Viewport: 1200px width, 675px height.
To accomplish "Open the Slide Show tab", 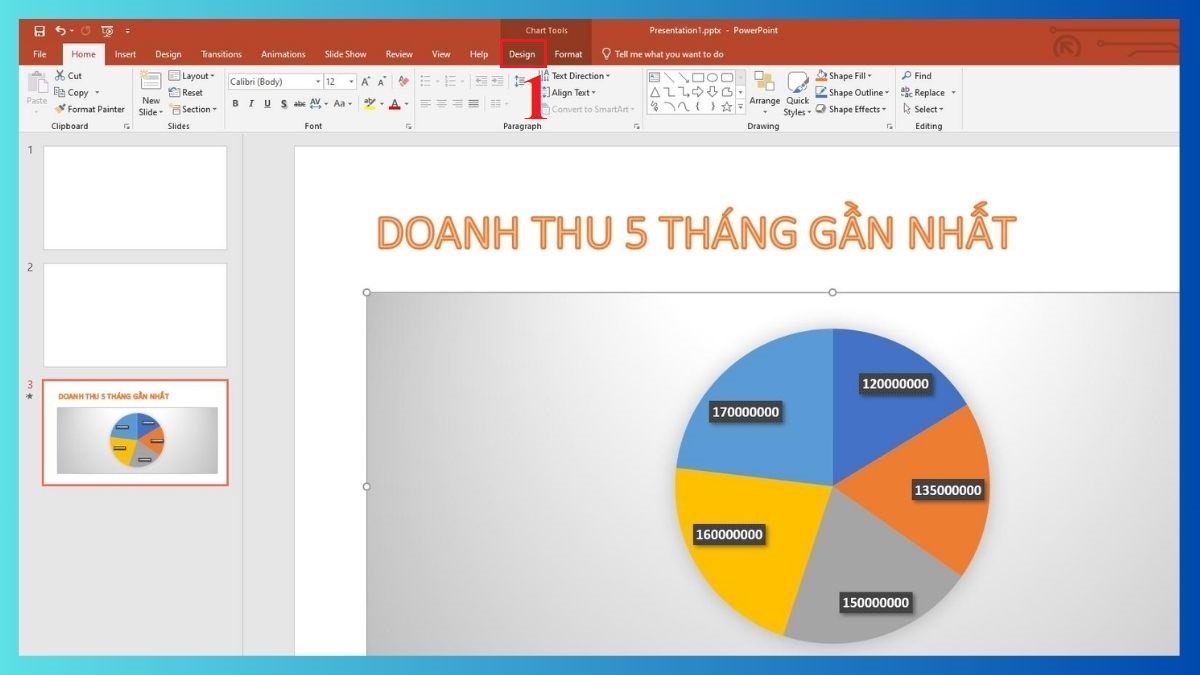I will (x=345, y=54).
